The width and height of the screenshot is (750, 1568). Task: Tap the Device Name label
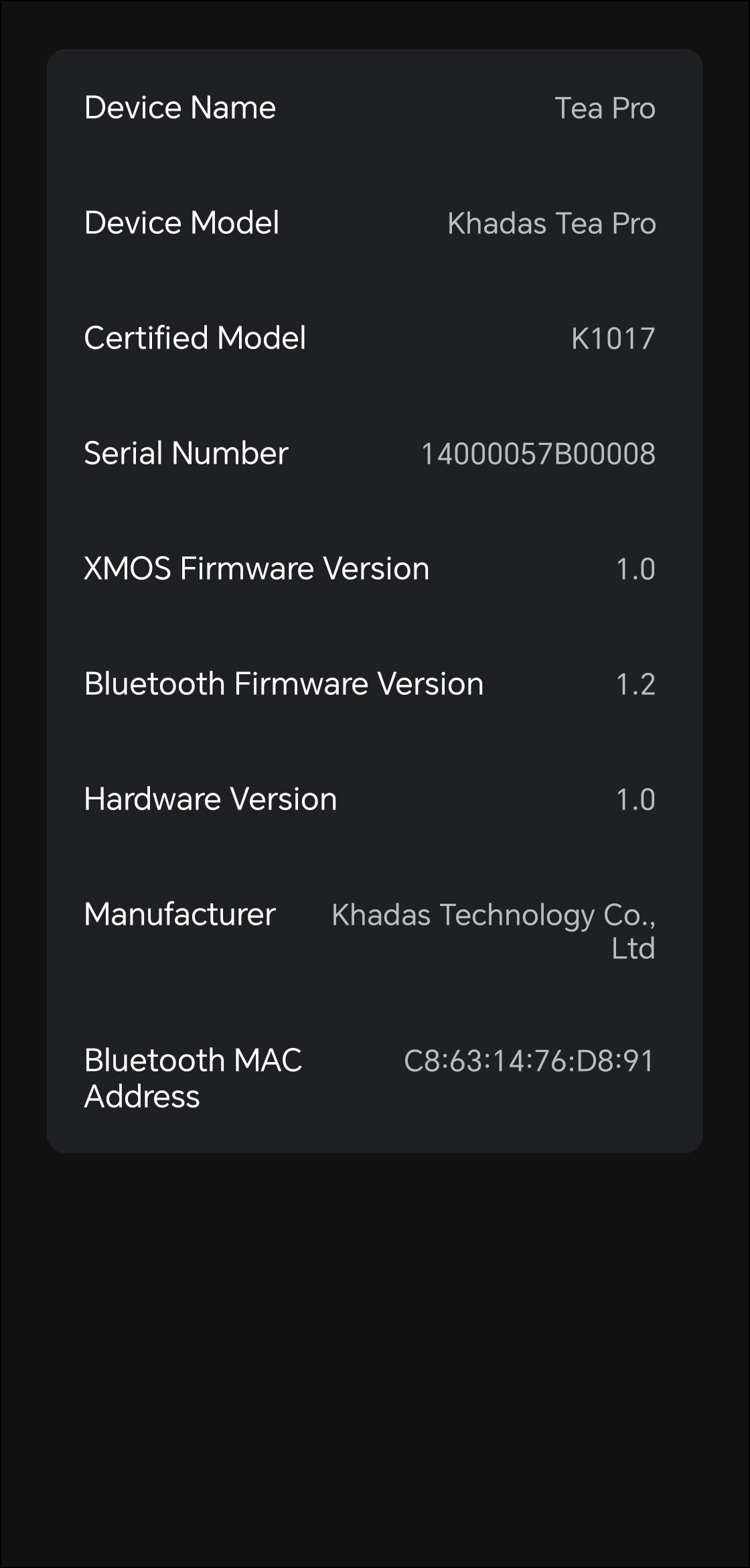pos(179,108)
